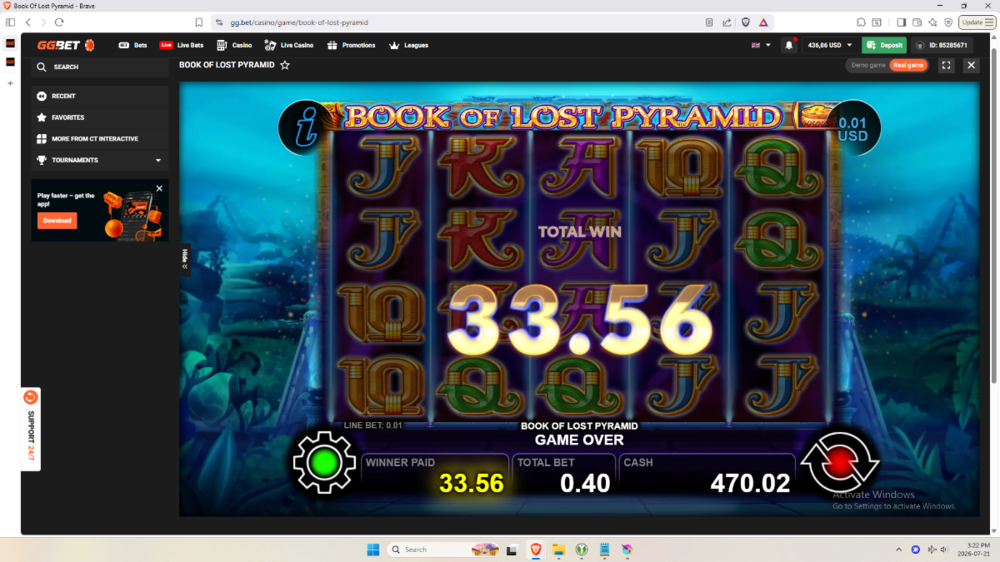Reload the browser page
The width and height of the screenshot is (1000, 562).
(59, 22)
